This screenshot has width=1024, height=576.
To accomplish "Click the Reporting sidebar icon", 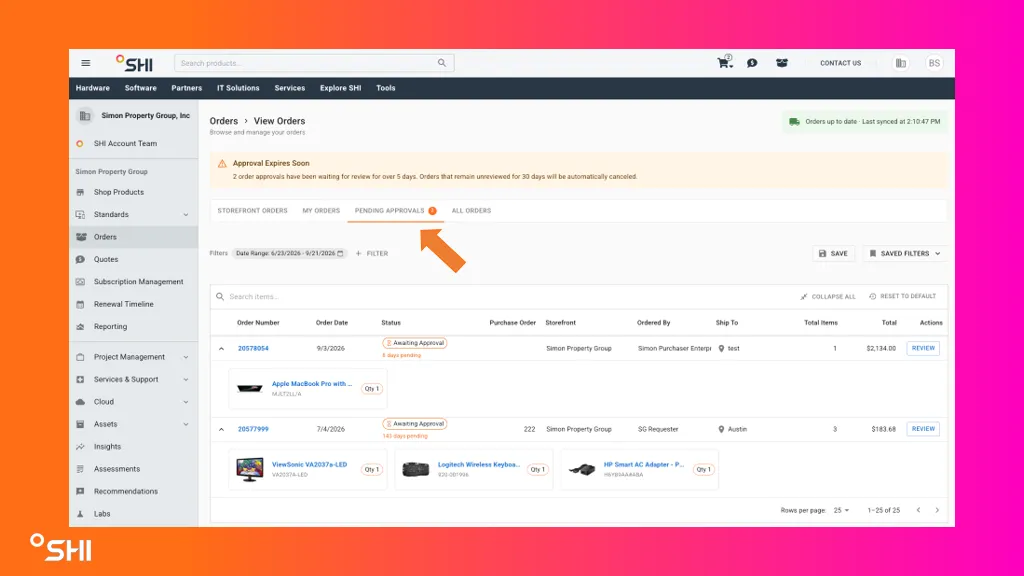I will [x=80, y=327].
